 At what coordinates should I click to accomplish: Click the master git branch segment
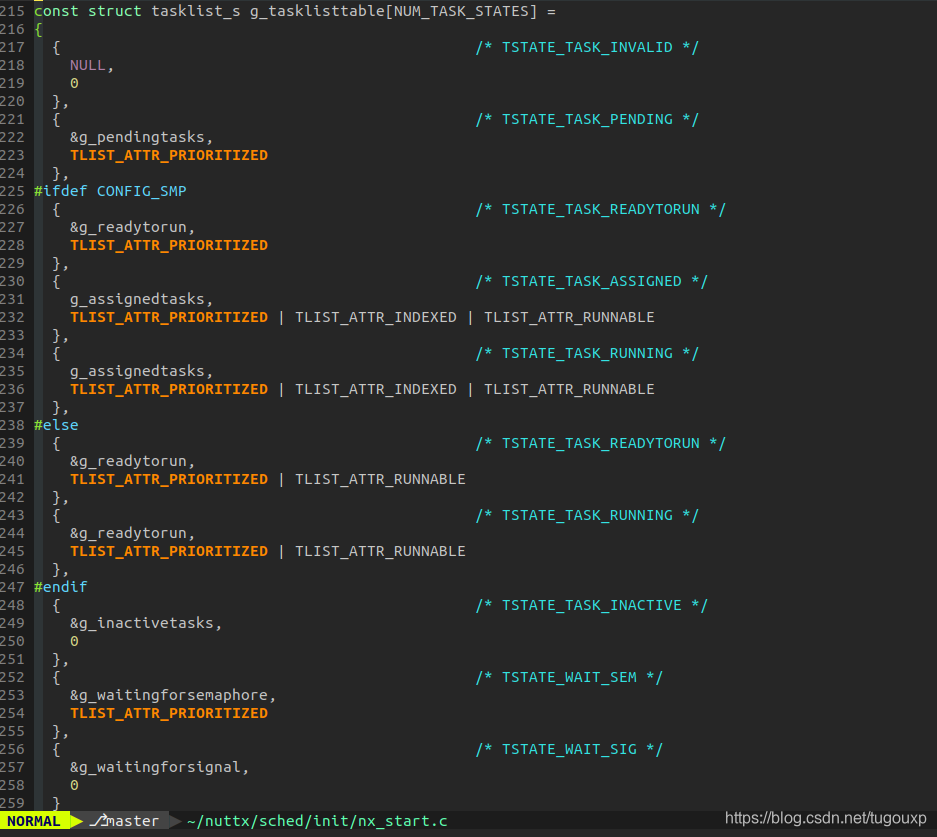click(x=125, y=821)
